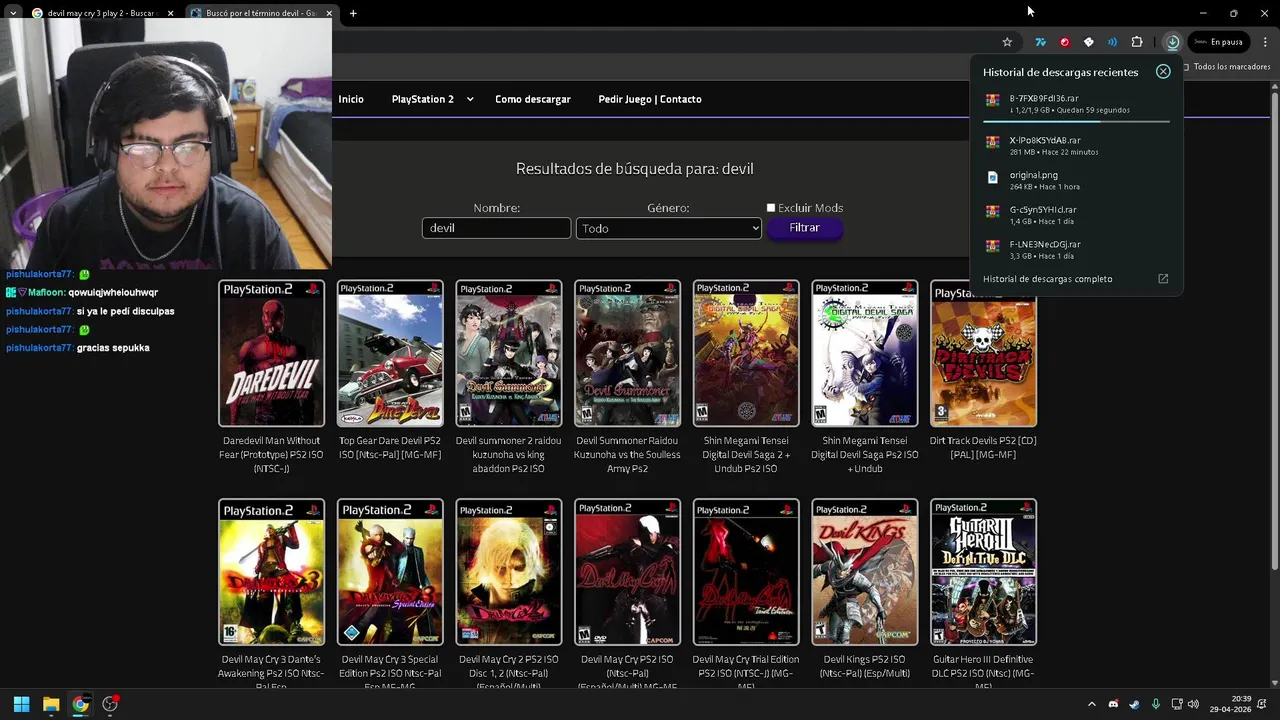This screenshot has width=1280, height=720.
Task: Click the 7TV extension icon
Action: [x=1041, y=42]
